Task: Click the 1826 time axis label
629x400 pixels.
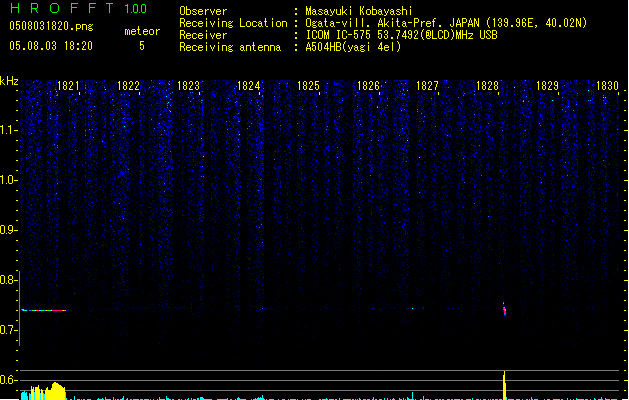Action: tap(368, 86)
